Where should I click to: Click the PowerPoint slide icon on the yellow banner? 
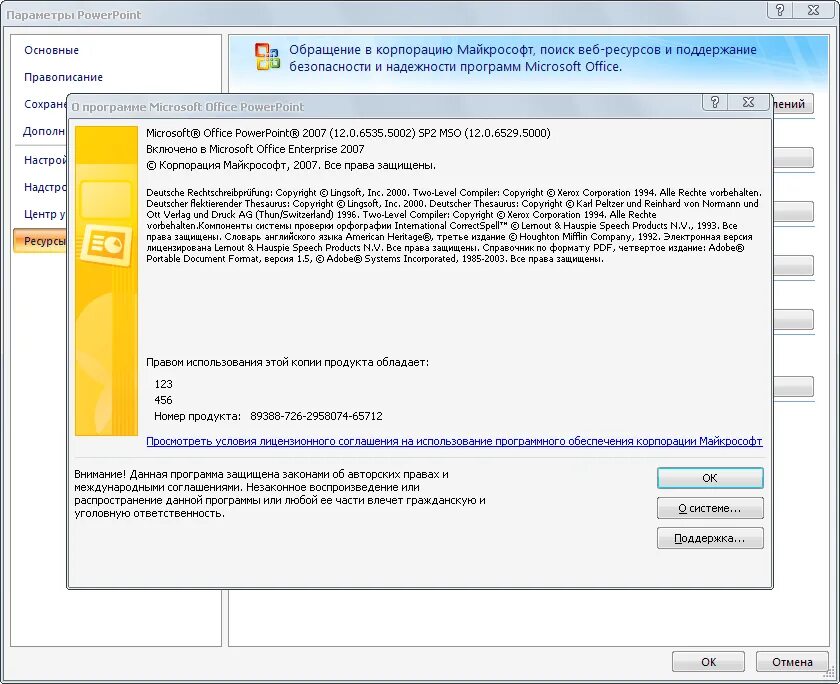pyautogui.click(x=106, y=245)
